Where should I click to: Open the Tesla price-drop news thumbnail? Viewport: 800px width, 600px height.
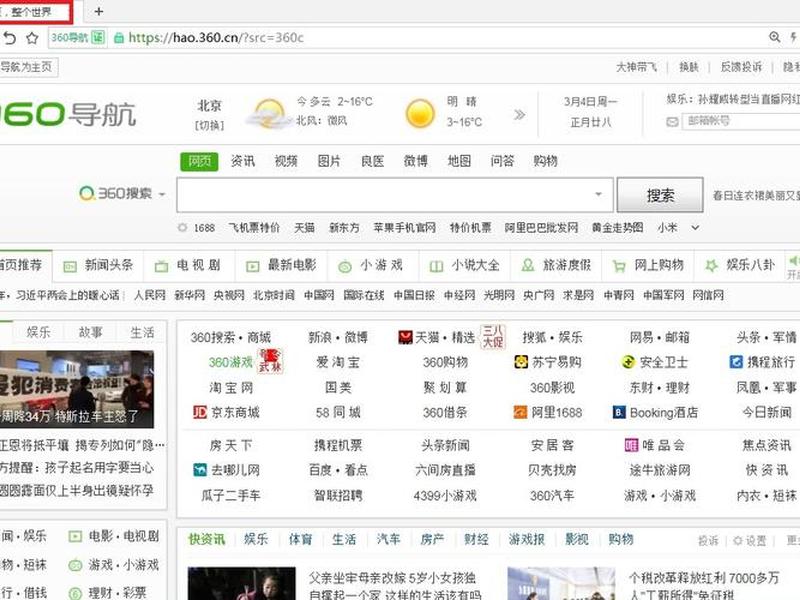(77, 389)
